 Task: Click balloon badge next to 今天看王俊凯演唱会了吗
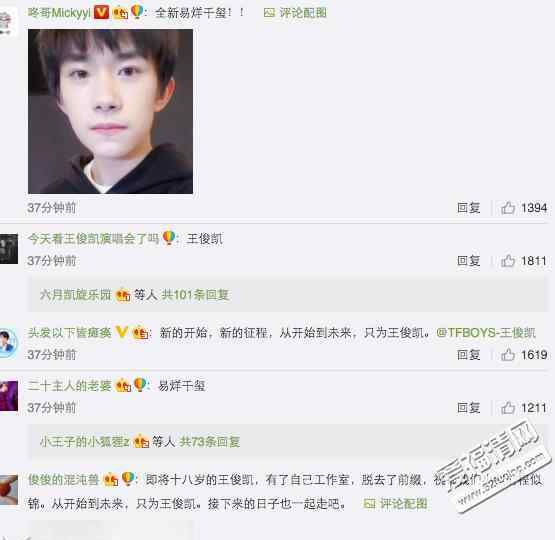click(169, 238)
